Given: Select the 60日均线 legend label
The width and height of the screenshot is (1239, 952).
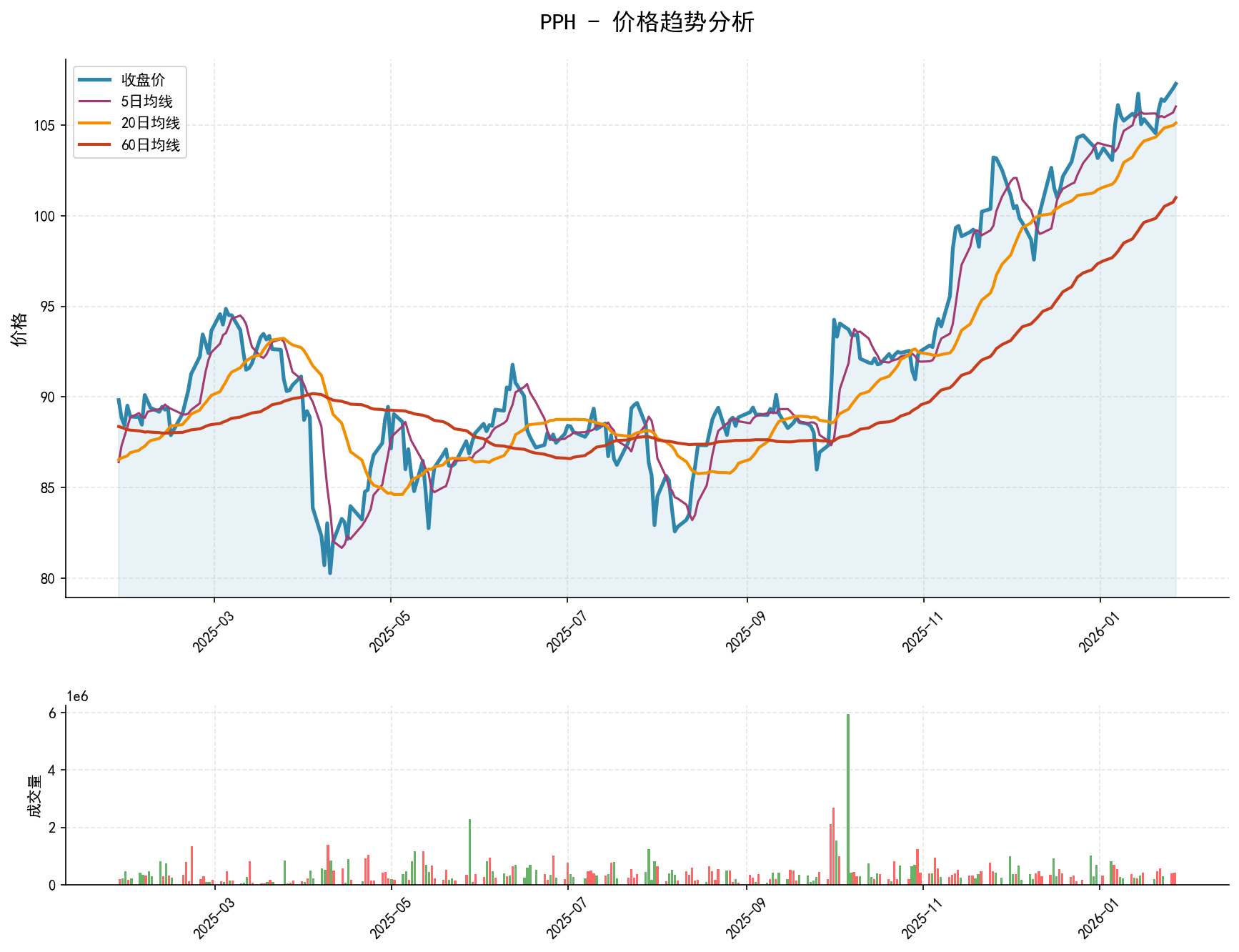Looking at the screenshot, I should tap(151, 145).
